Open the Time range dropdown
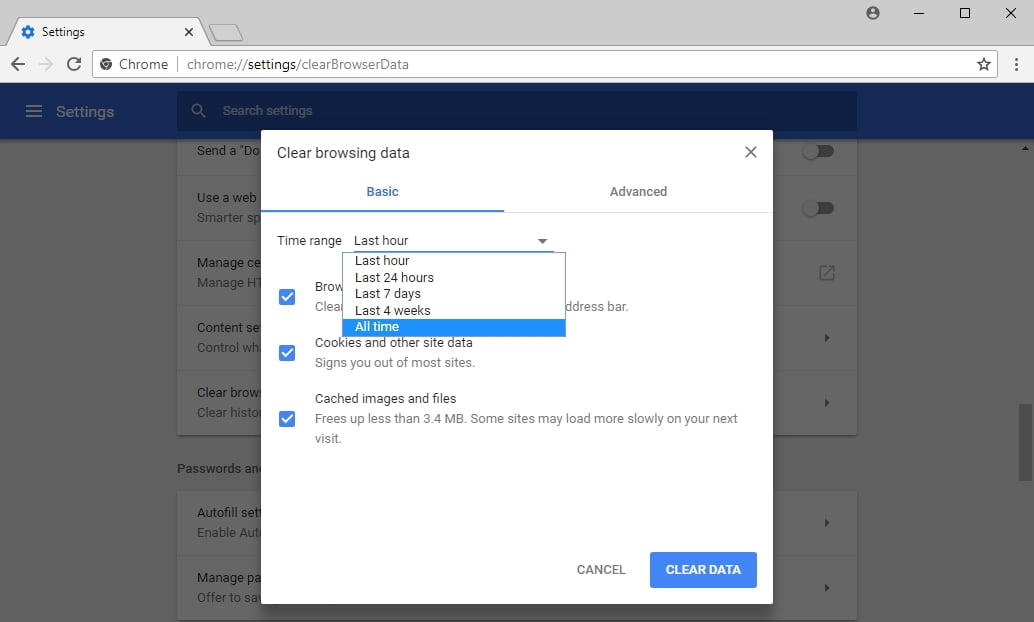This screenshot has height=622, width=1034. (541, 240)
